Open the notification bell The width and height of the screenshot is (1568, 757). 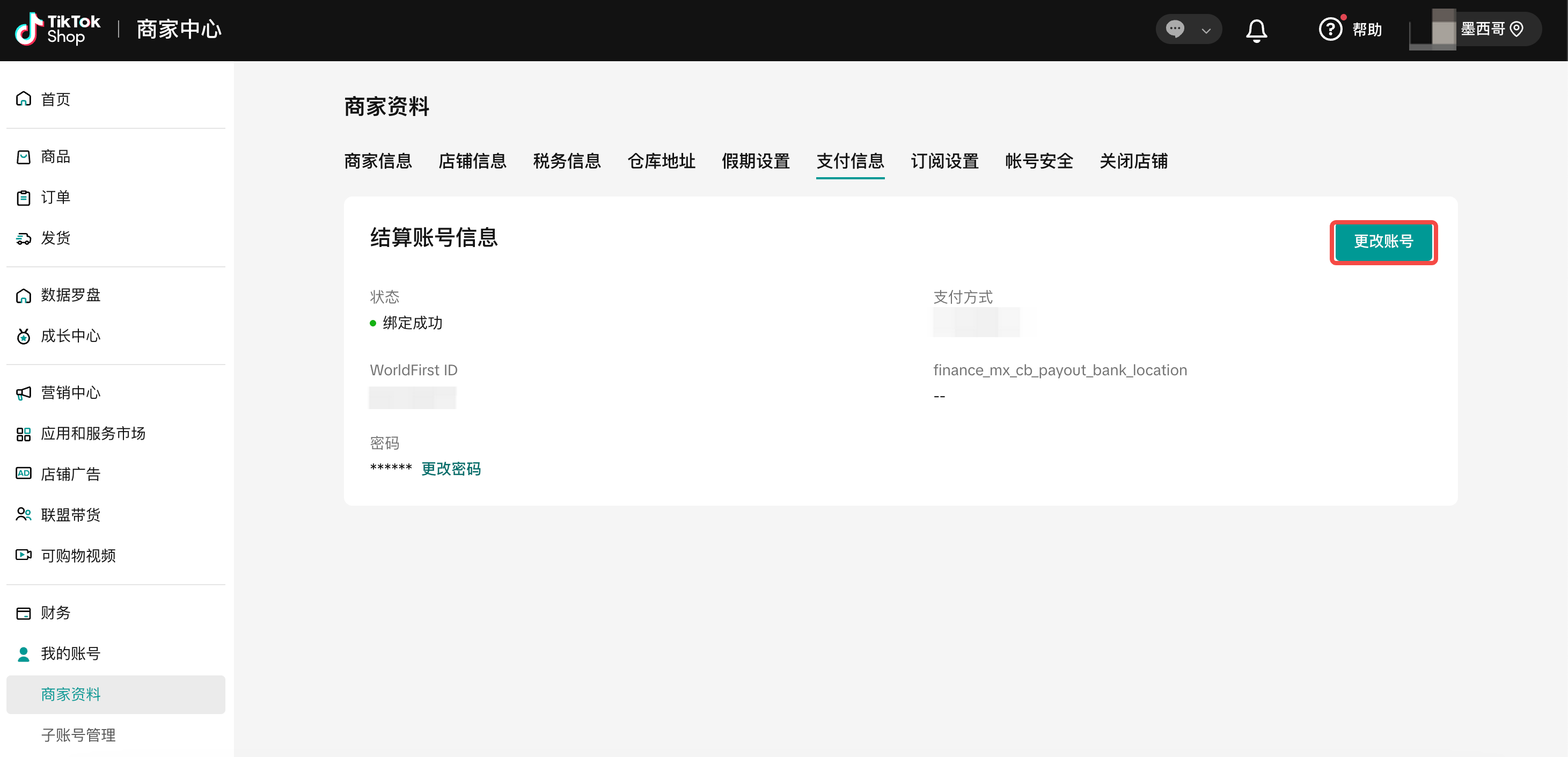1256,30
